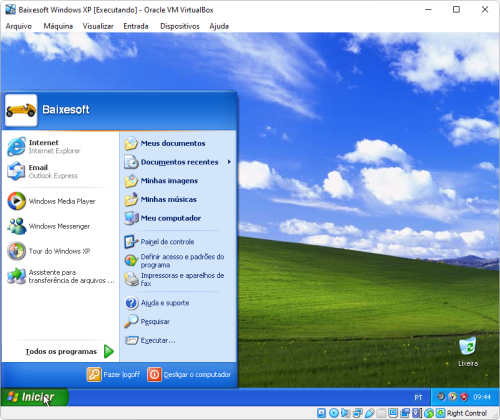Click the Baixesoft user picture

tap(21, 110)
